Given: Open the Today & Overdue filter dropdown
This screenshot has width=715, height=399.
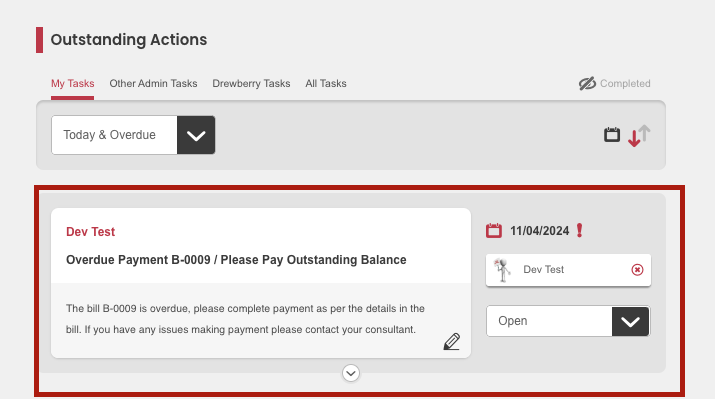Looking at the screenshot, I should click(x=133, y=135).
